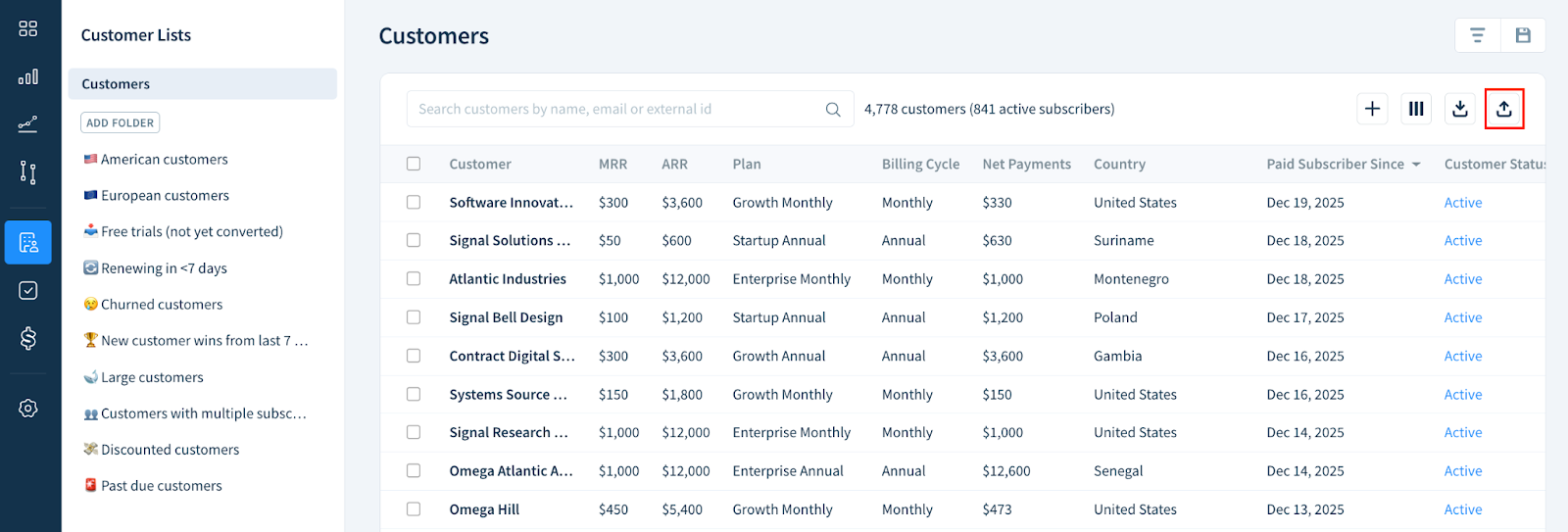This screenshot has width=1568, height=532.
Task: Click Active status for Signal Solutions row
Action: [1462, 240]
